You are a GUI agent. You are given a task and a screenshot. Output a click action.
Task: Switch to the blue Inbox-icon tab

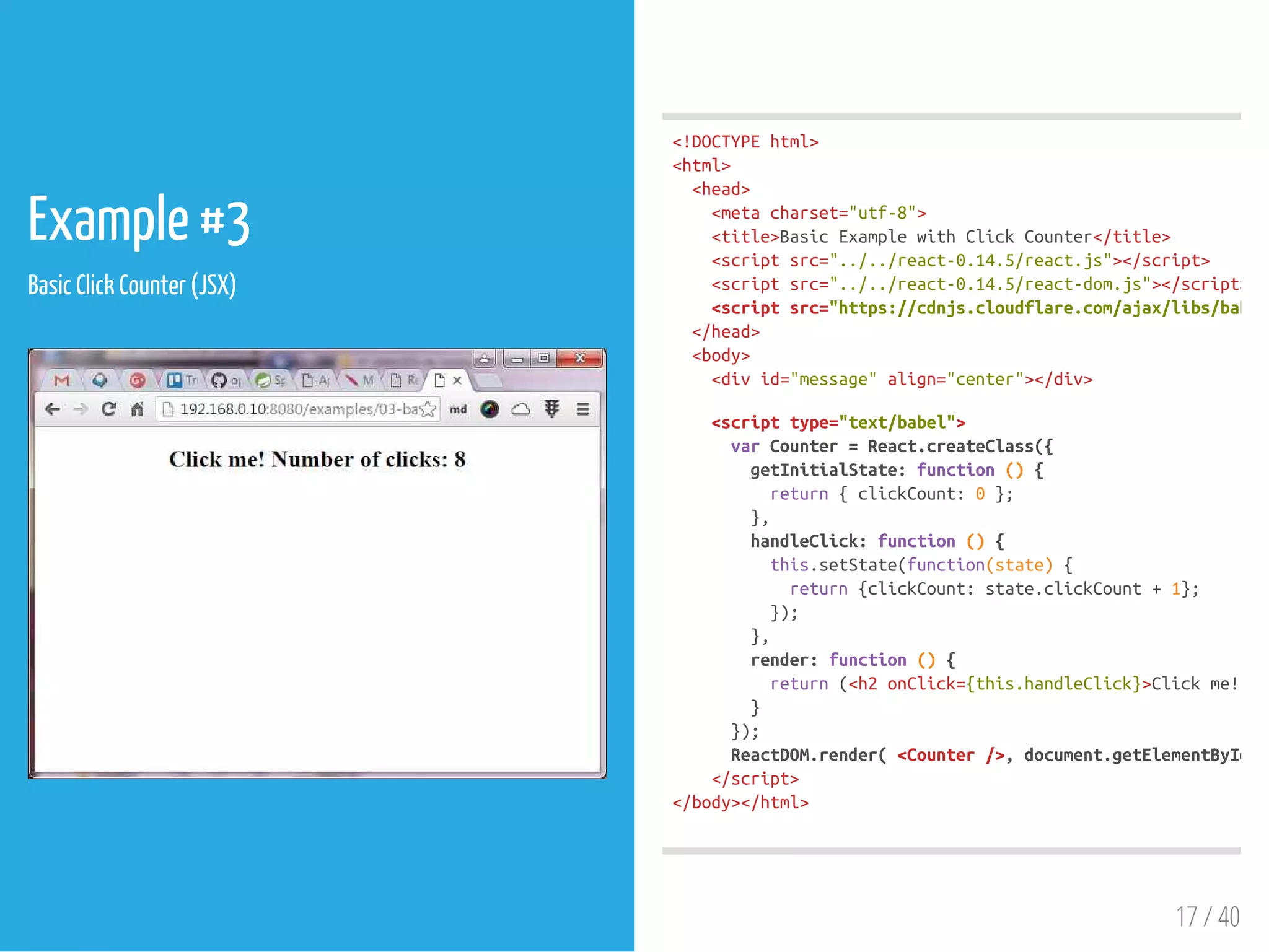click(99, 380)
